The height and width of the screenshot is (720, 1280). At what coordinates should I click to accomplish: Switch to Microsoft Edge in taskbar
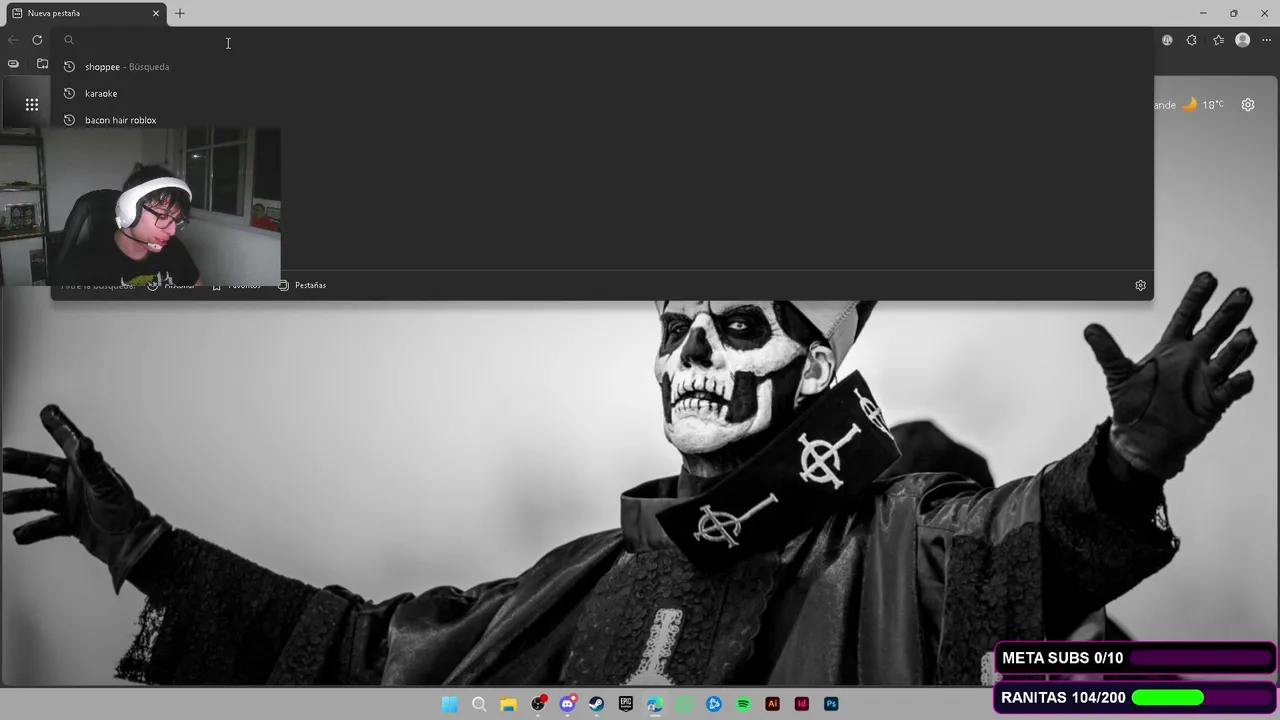pyautogui.click(x=655, y=704)
